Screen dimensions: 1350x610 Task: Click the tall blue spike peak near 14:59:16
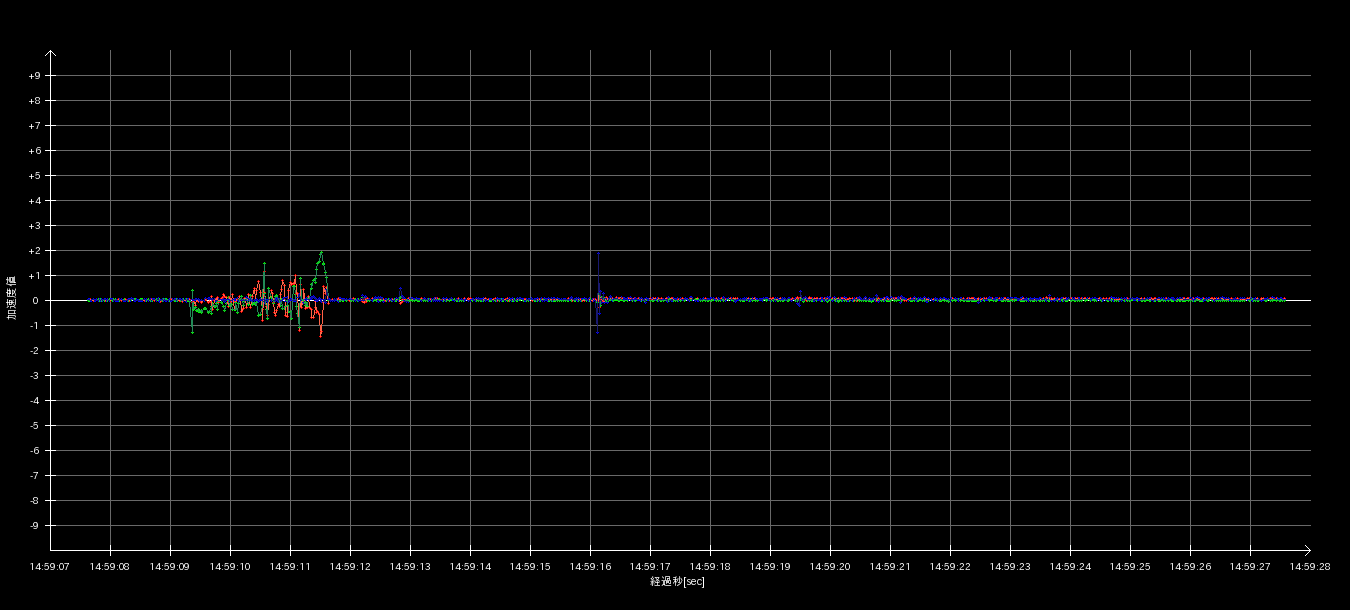coord(598,253)
